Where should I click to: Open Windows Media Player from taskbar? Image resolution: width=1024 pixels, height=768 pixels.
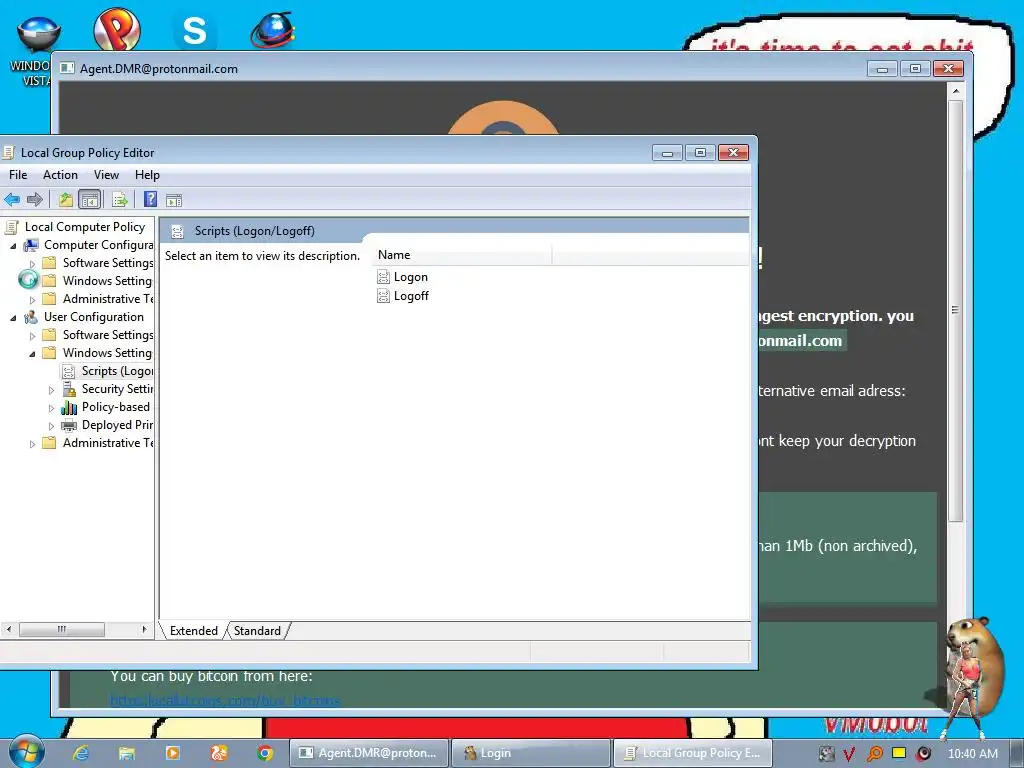pos(172,753)
